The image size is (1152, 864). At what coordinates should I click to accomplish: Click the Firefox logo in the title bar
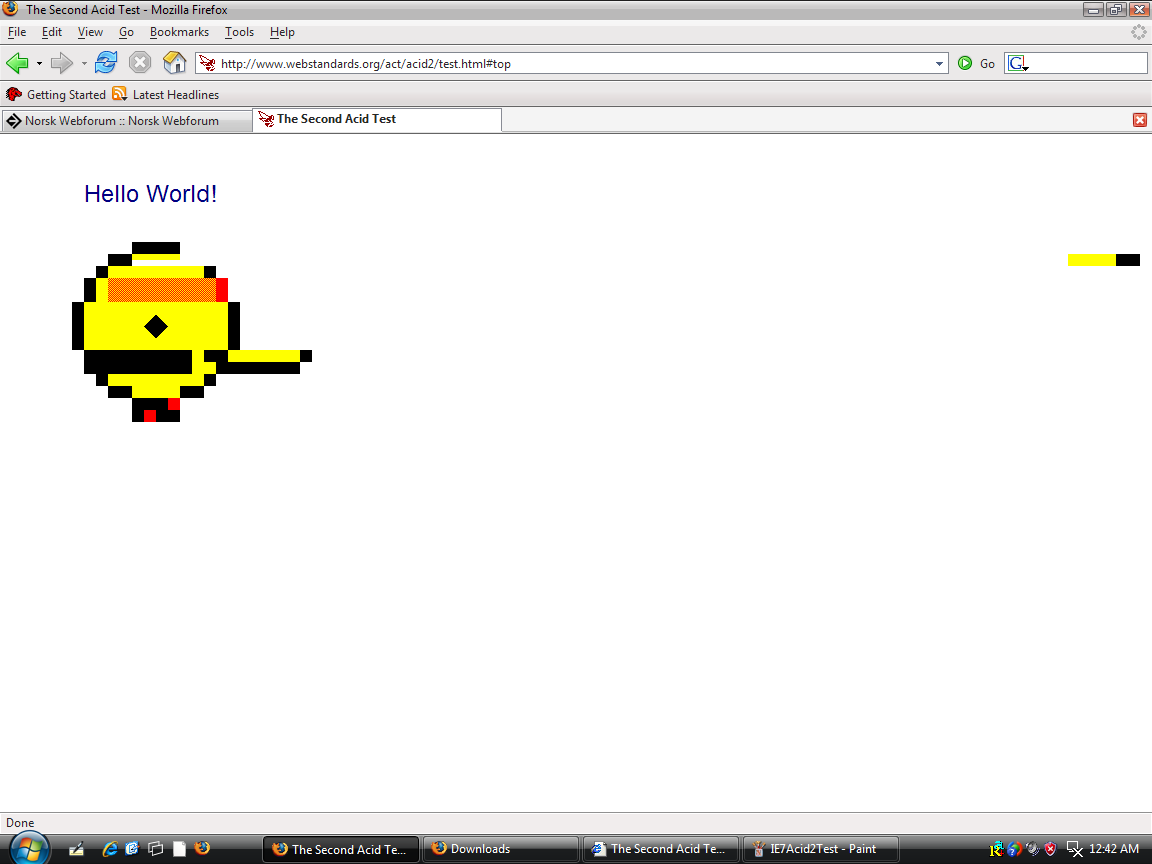coord(10,9)
